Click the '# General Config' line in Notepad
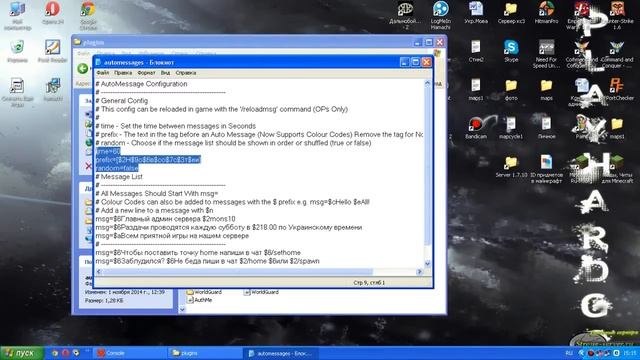The height and width of the screenshot is (360, 640). [122, 100]
